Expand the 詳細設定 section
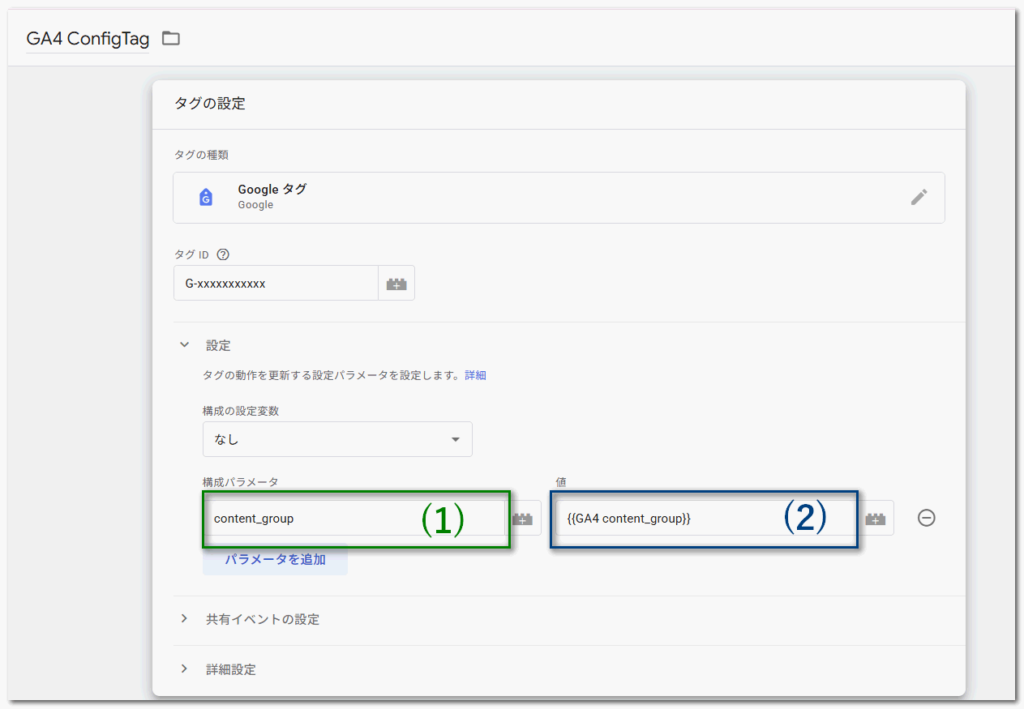This screenshot has height=709, width=1024. [x=231, y=669]
